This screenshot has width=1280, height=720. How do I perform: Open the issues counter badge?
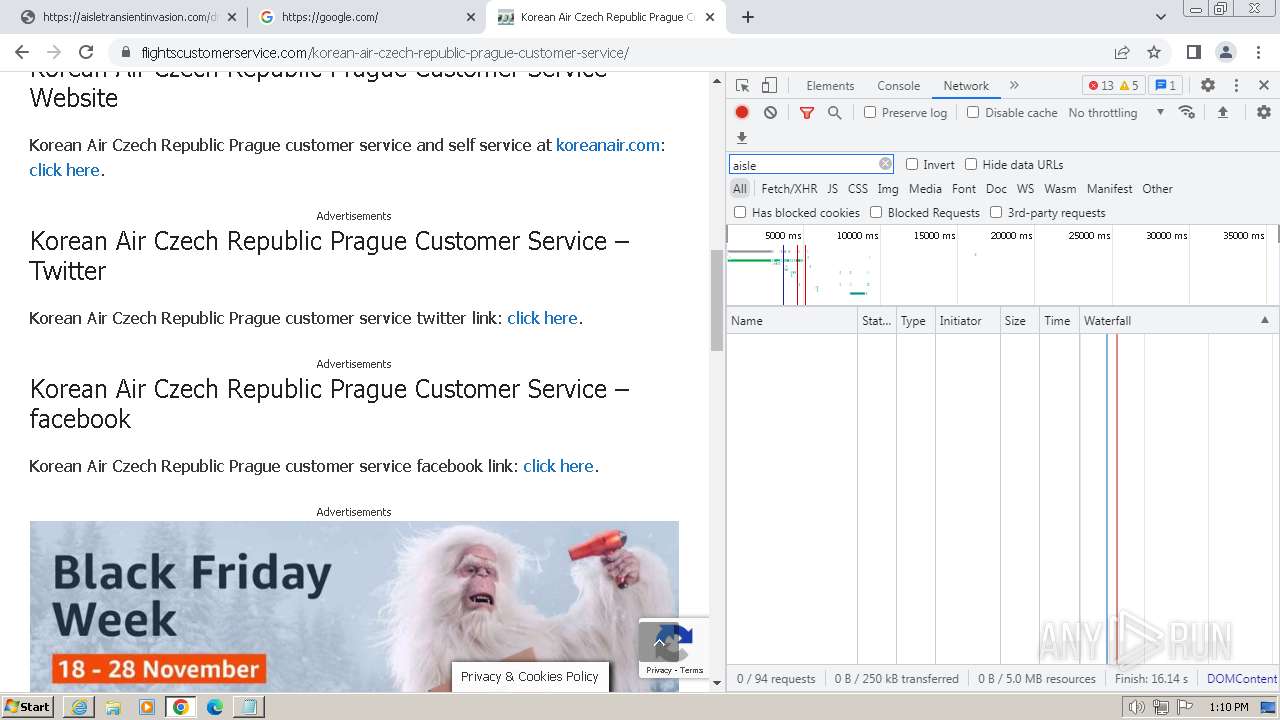pyautogui.click(x=1165, y=86)
